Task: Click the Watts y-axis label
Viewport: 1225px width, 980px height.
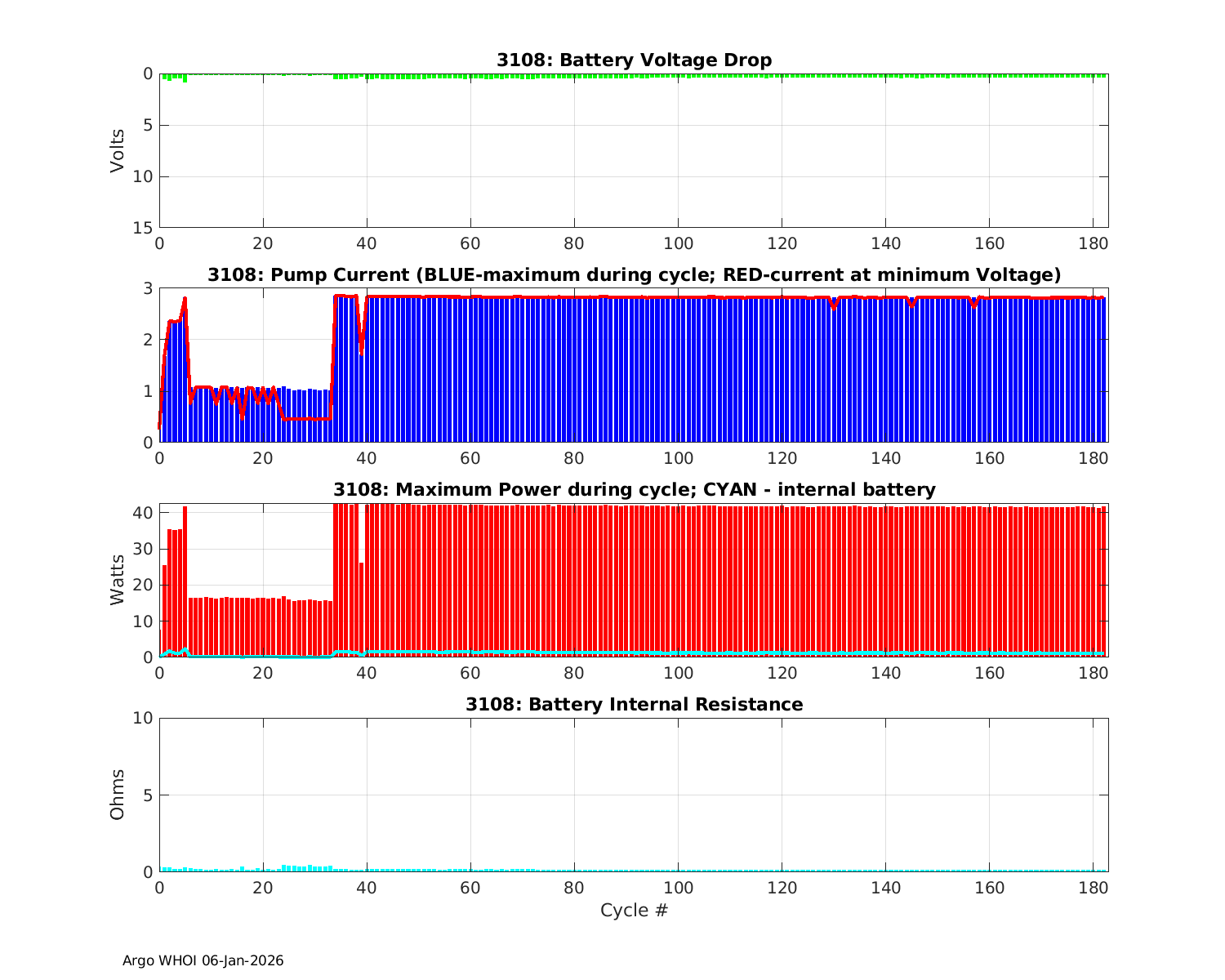Action: point(118,580)
